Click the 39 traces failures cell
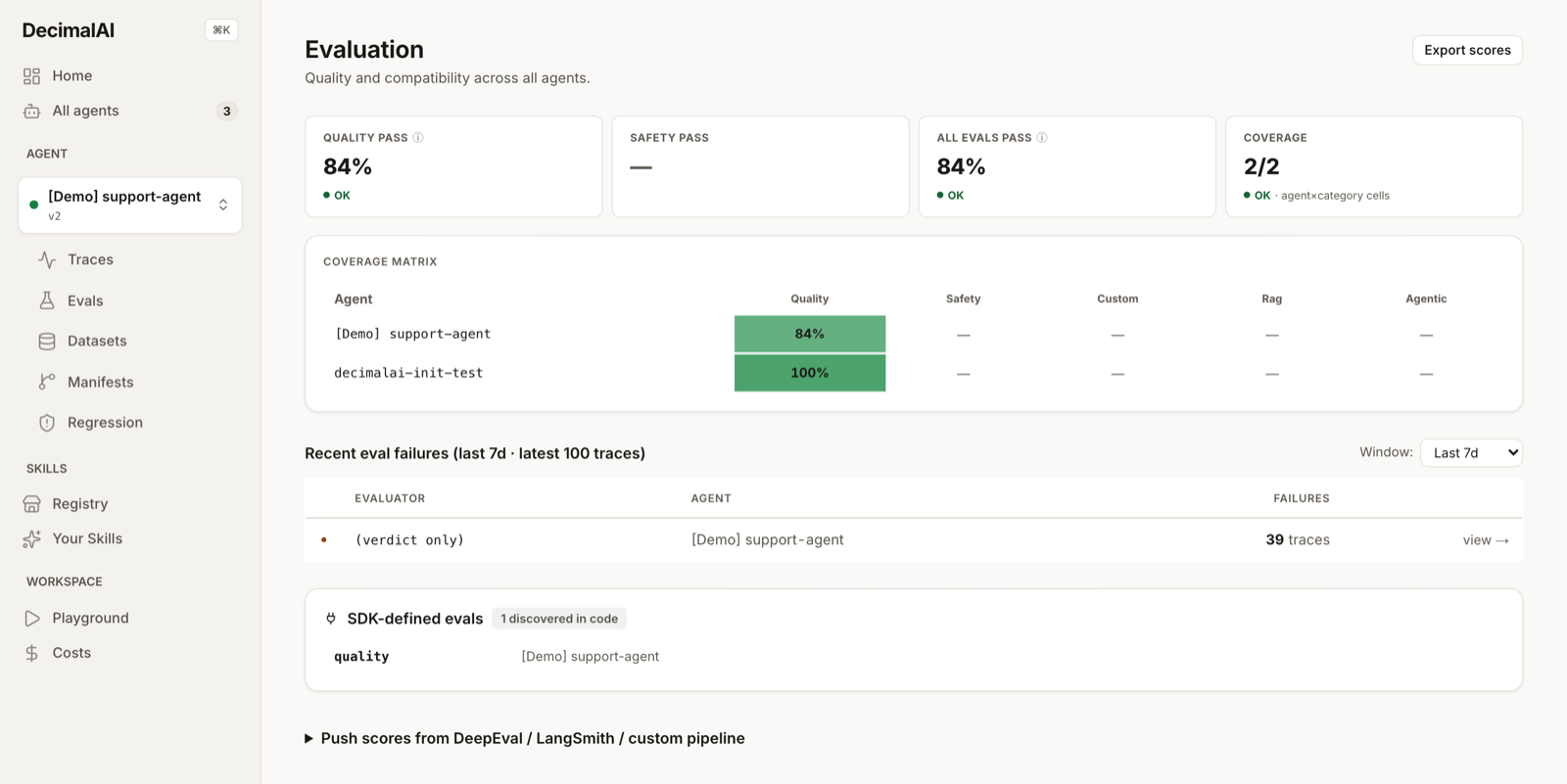 pos(1298,540)
